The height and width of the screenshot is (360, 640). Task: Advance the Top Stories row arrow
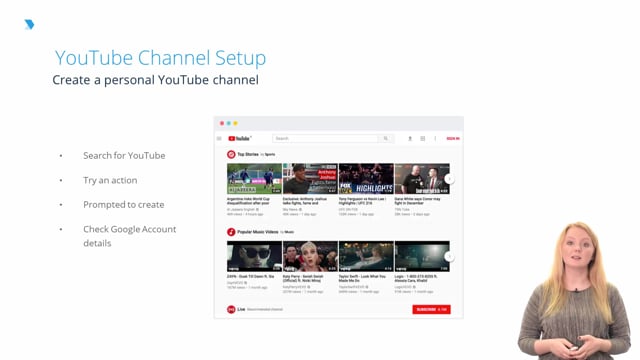click(449, 179)
